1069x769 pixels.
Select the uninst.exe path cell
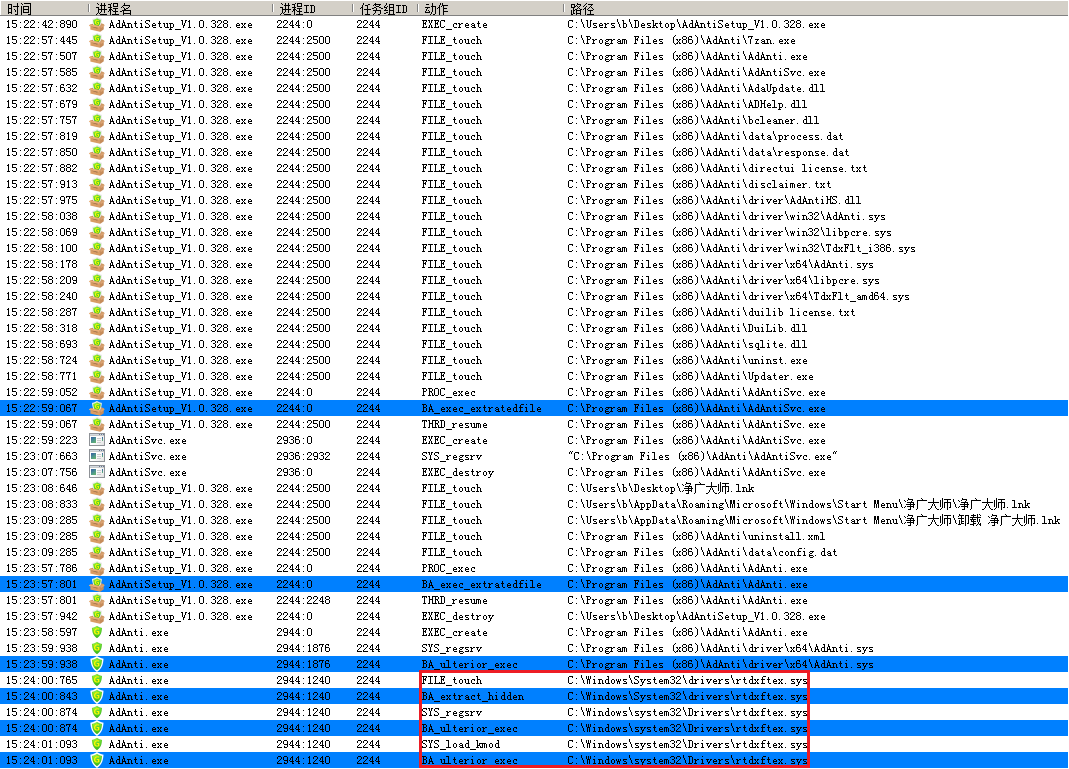coord(687,360)
